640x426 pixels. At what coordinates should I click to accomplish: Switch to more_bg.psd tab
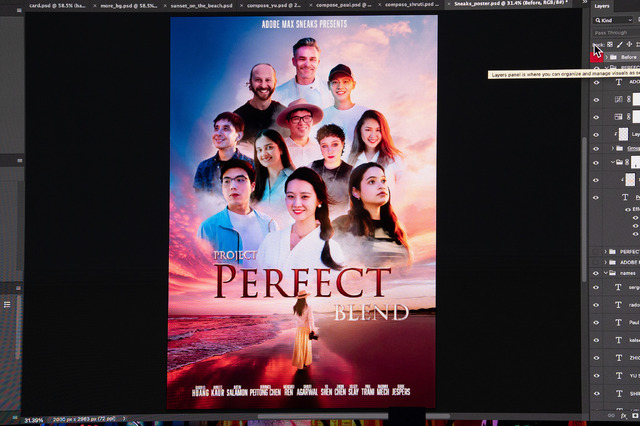coord(129,5)
